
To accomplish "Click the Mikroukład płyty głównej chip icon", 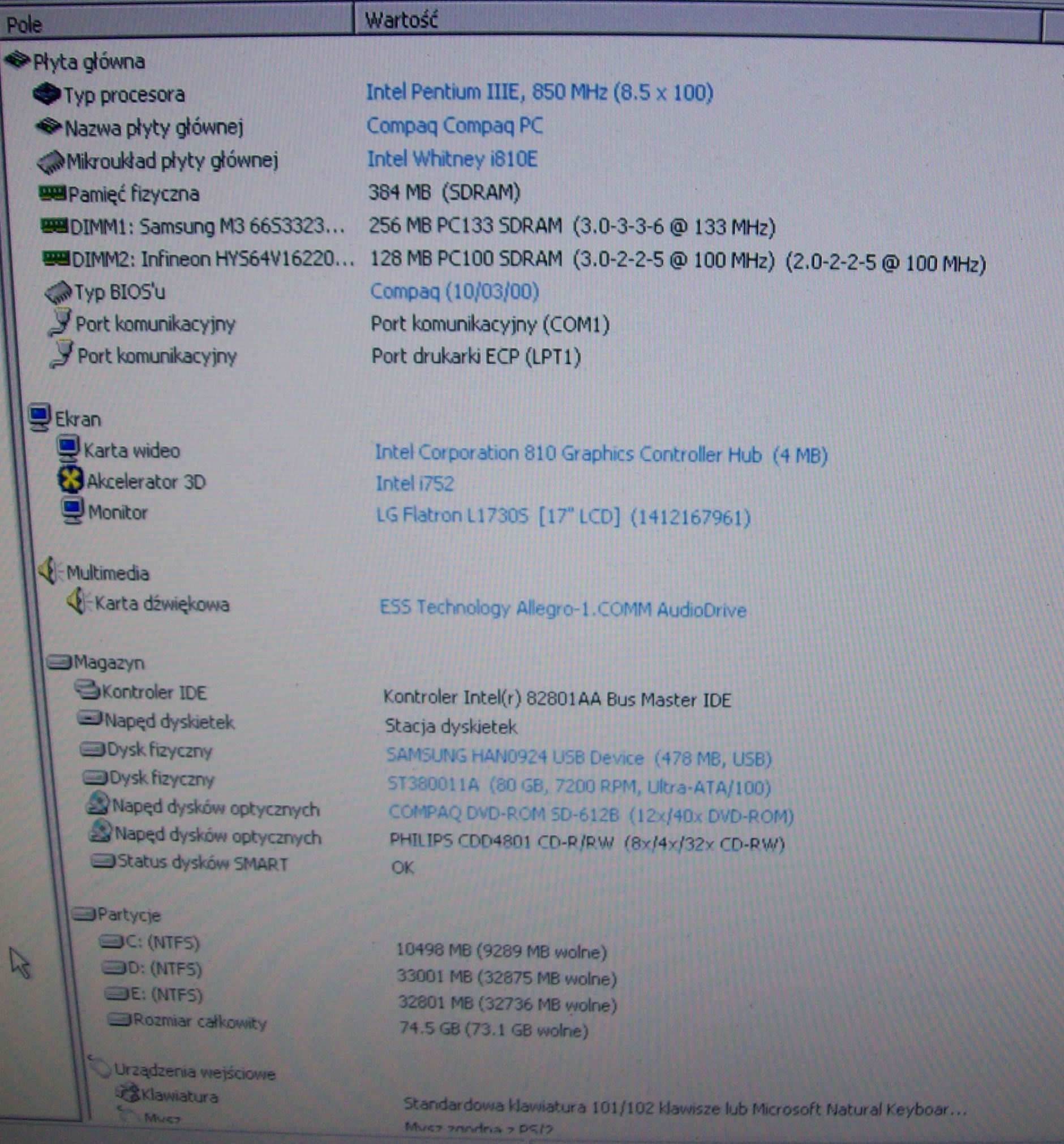I will pyautogui.click(x=51, y=161).
